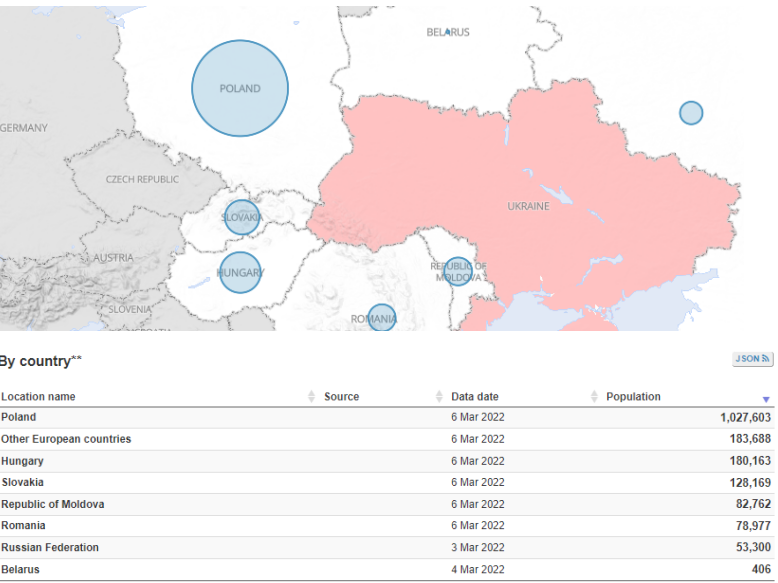The image size is (778, 583).
Task: Click the small Belarus triangle marker
Action: coord(448,31)
